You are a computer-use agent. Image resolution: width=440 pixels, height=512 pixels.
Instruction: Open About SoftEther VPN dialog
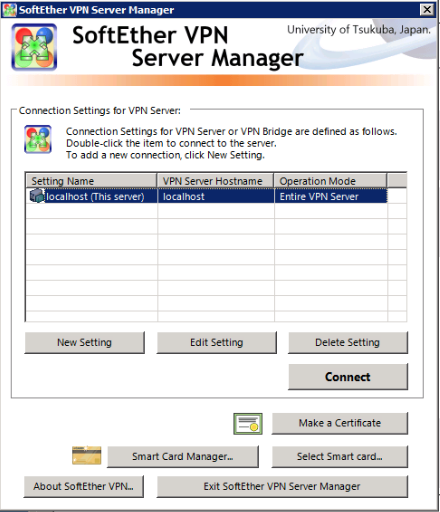pyautogui.click(x=84, y=486)
